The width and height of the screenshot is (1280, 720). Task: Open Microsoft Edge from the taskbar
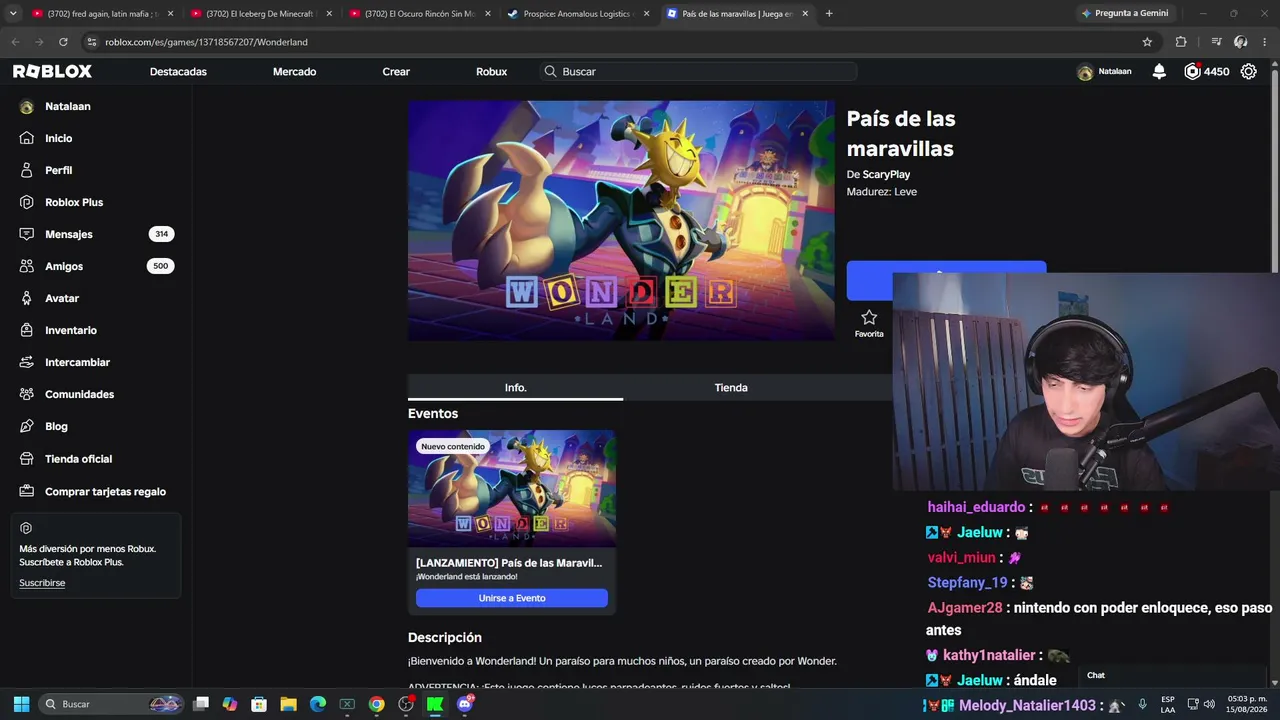(318, 704)
